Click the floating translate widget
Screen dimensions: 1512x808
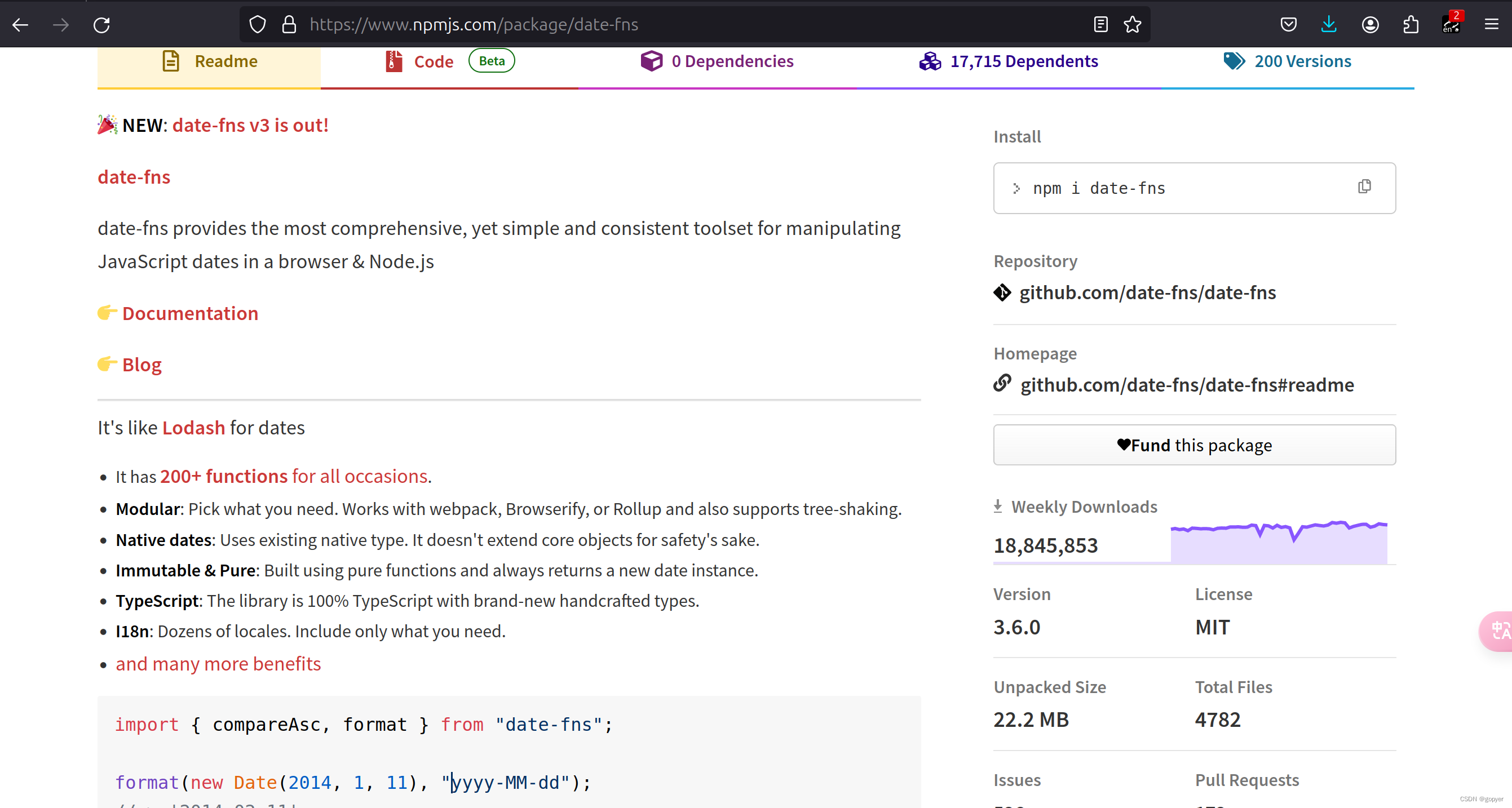pyautogui.click(x=1499, y=631)
